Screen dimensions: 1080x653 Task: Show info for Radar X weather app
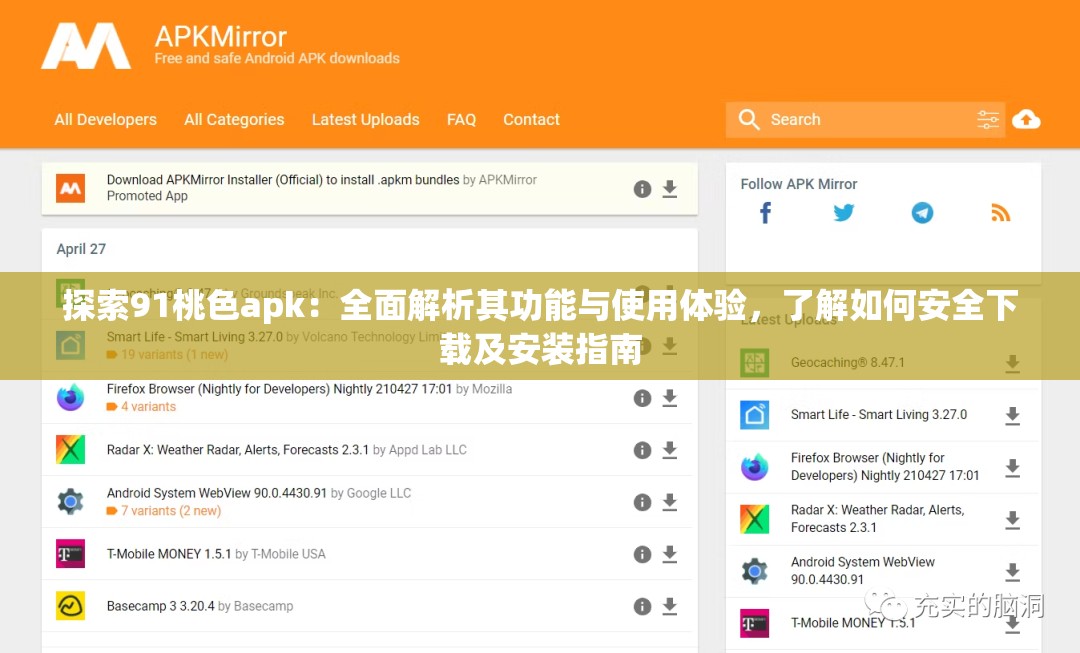pyautogui.click(x=642, y=450)
